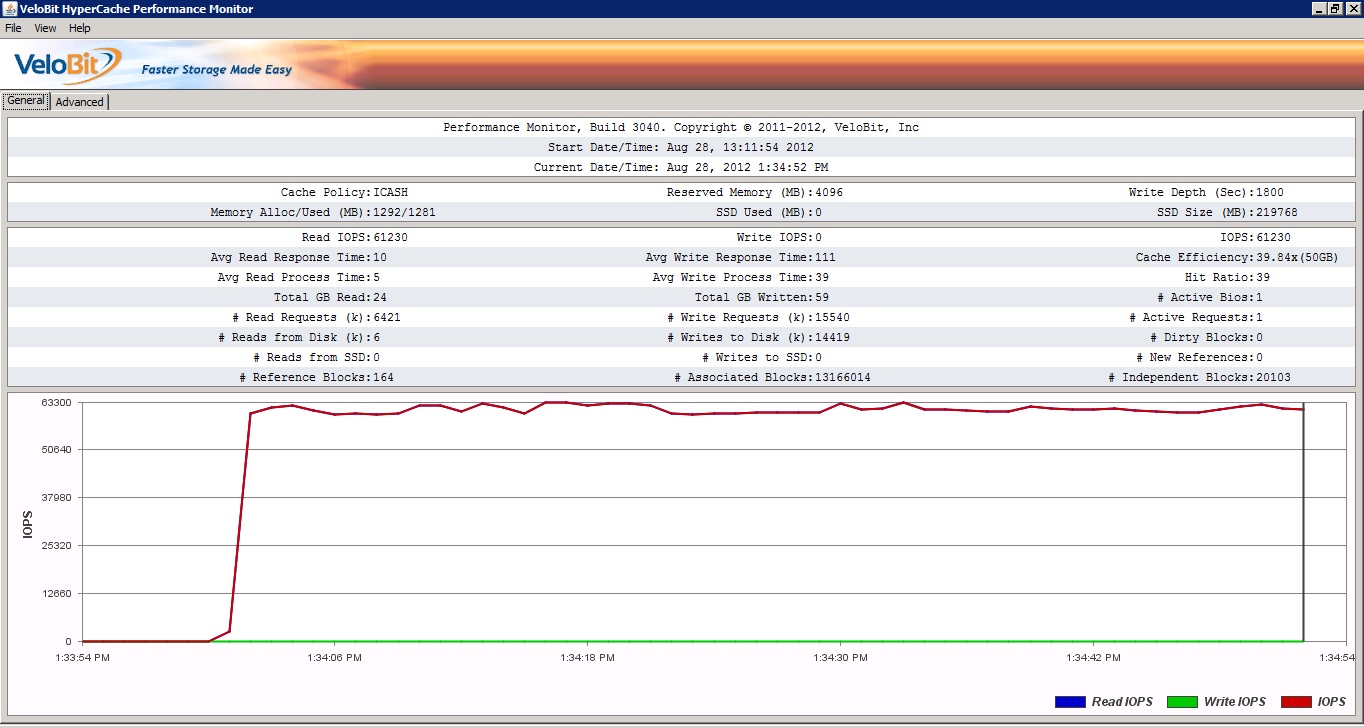Click the Java app icon in title bar
Image resolution: width=1364 pixels, height=728 pixels.
tap(9, 9)
